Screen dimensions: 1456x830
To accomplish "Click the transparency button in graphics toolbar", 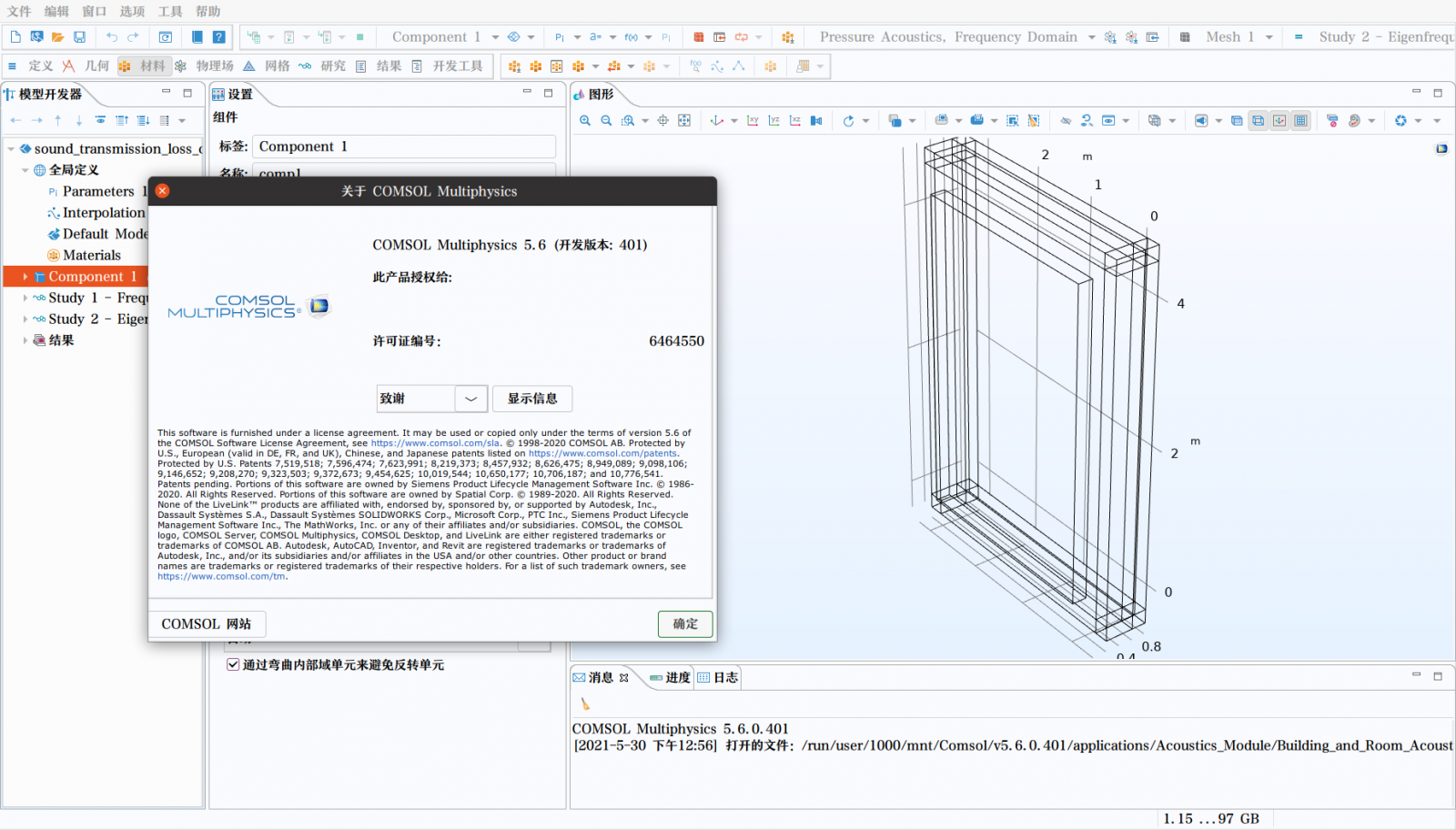I will [x=1237, y=120].
